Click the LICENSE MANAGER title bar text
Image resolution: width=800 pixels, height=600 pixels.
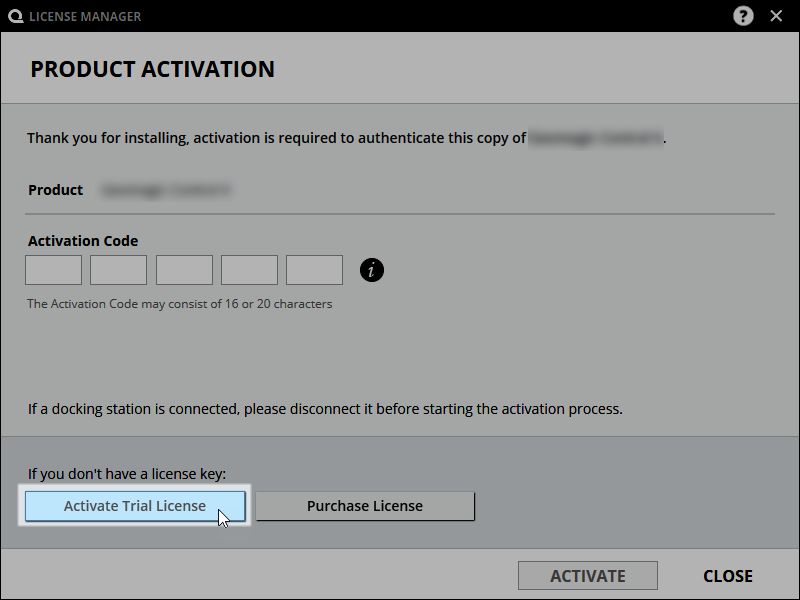coord(85,16)
